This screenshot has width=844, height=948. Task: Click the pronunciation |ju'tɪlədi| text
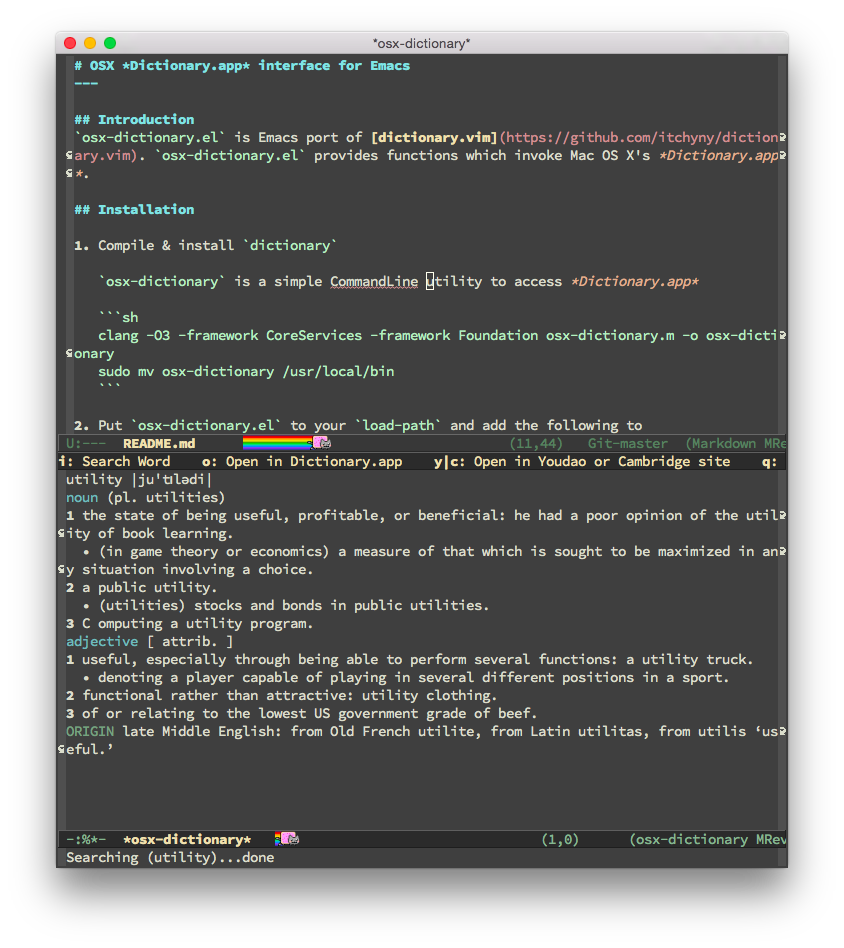(x=172, y=479)
